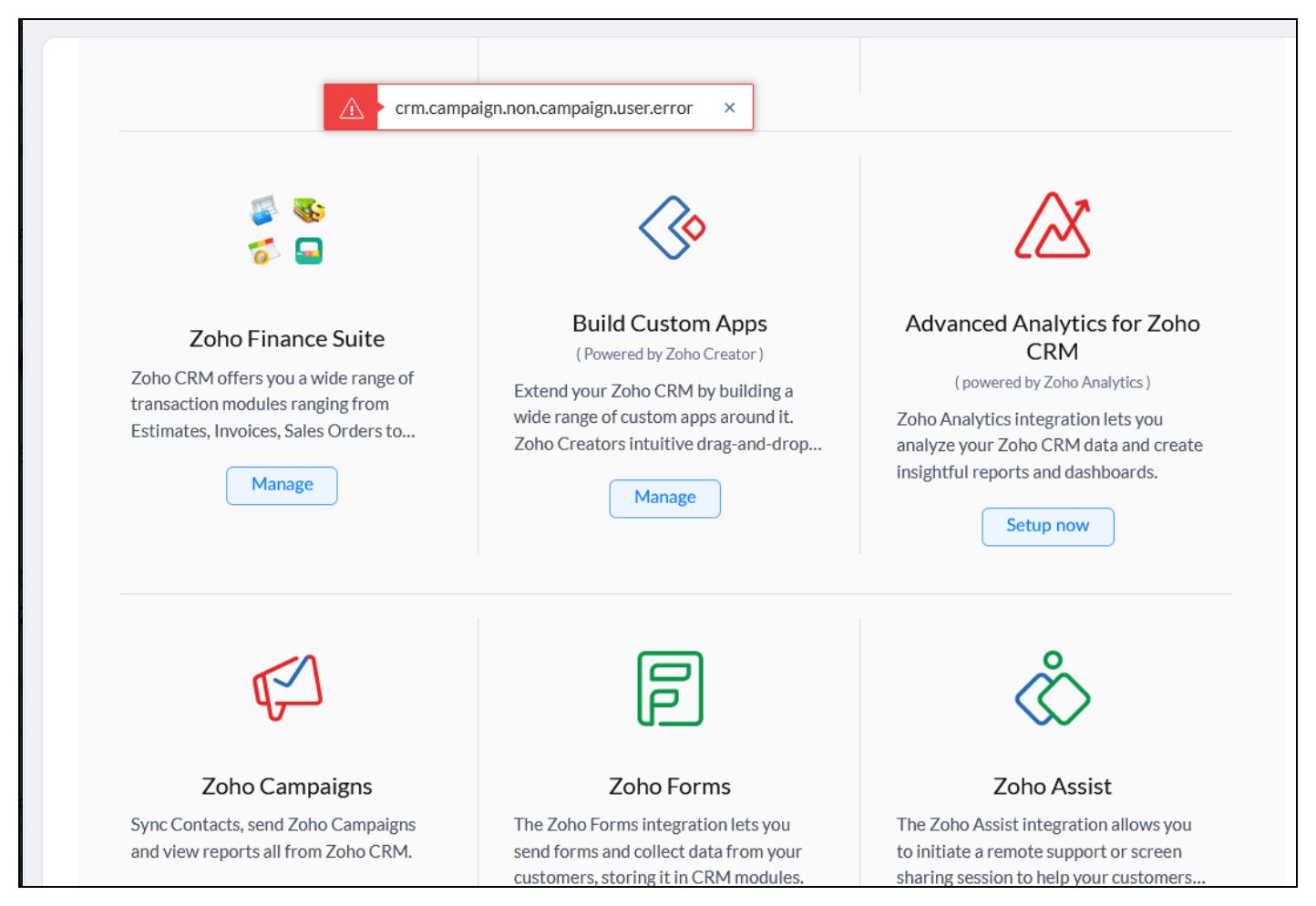Click the Zoho Forms title
This screenshot has width=1316, height=906.
pyautogui.click(x=670, y=787)
